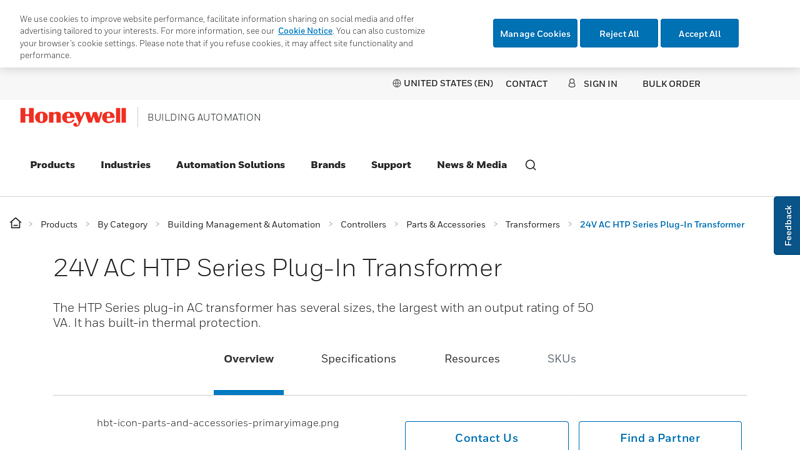Click the current 24V AC HTP Series breadcrumb

[x=662, y=224]
